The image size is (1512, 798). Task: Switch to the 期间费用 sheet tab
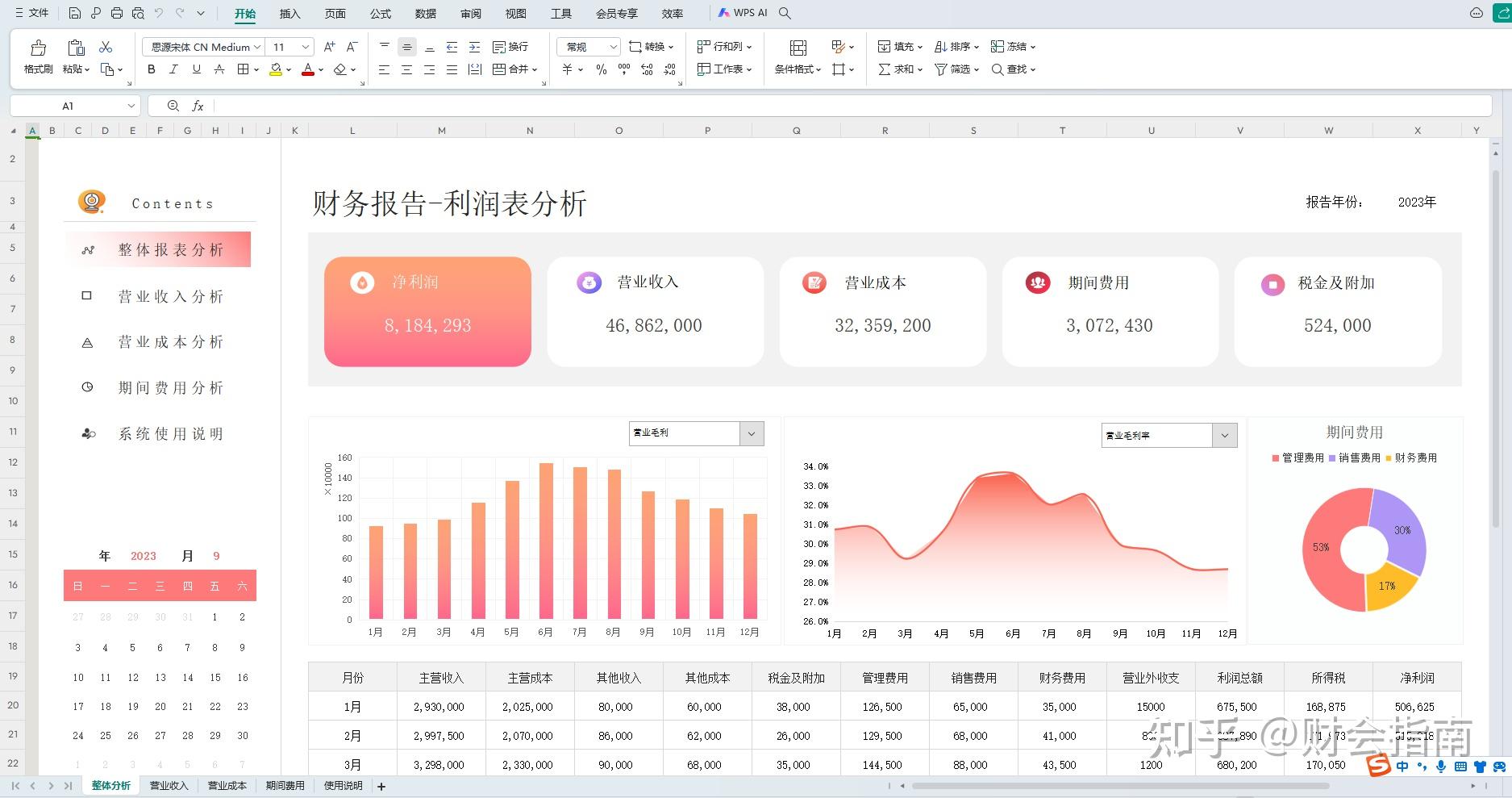pos(285,786)
